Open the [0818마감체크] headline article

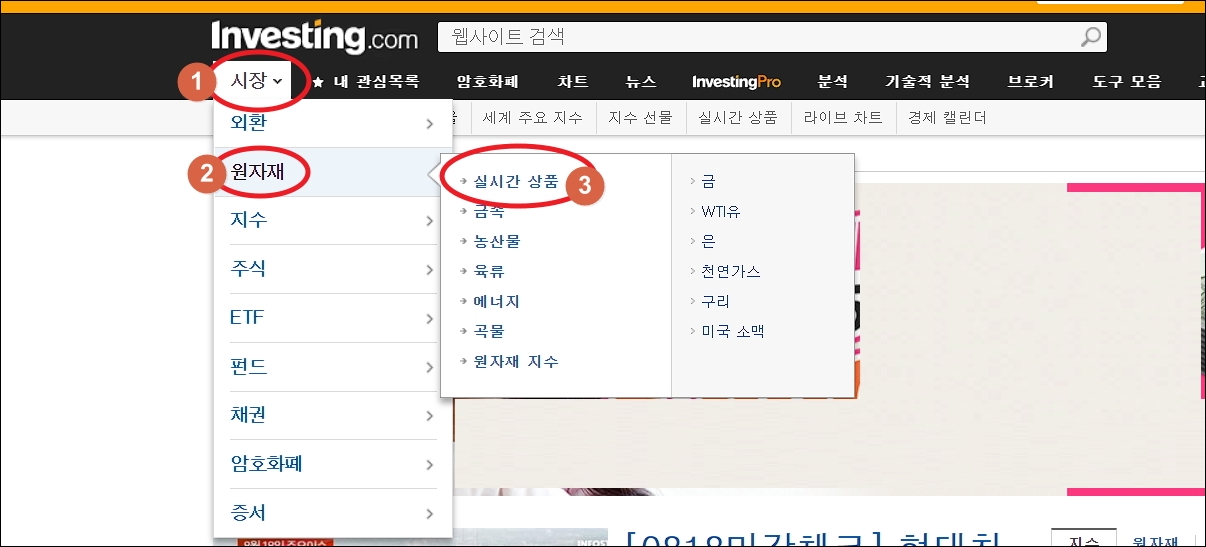pyautogui.click(x=815, y=540)
